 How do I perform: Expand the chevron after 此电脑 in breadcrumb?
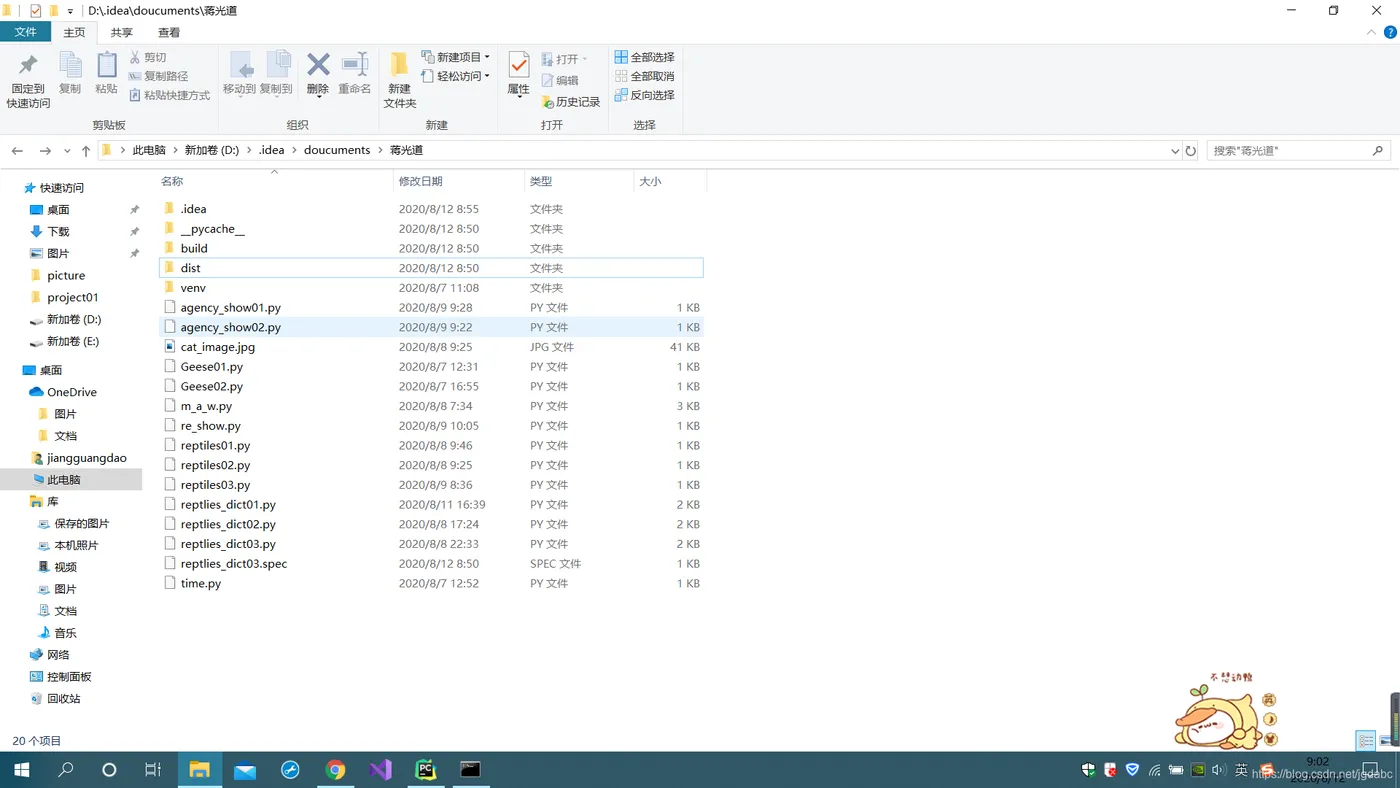175,150
